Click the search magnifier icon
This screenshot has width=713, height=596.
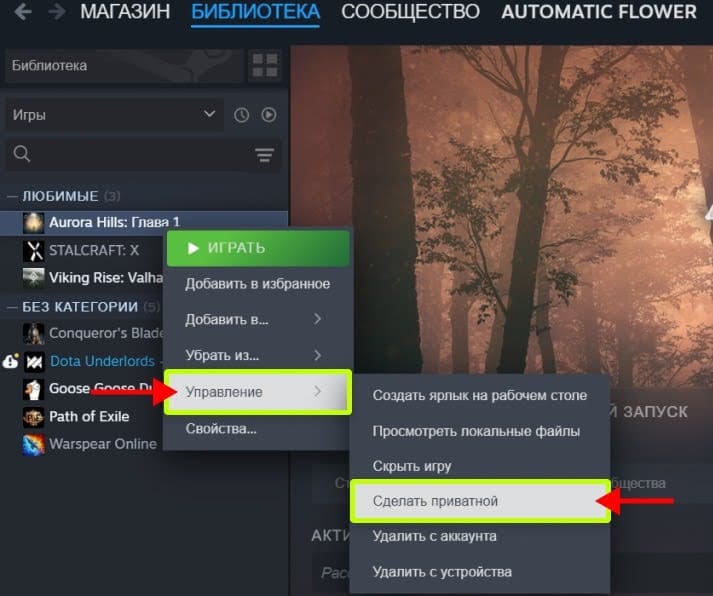point(22,154)
